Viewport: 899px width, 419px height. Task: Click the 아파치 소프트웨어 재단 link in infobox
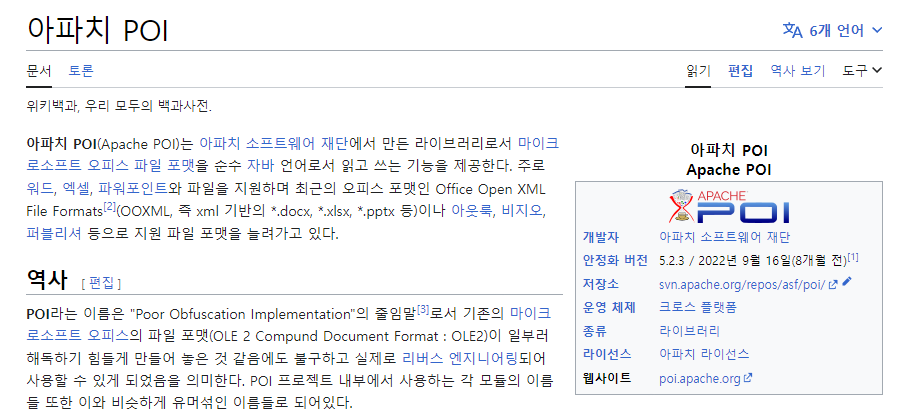[x=725, y=237]
